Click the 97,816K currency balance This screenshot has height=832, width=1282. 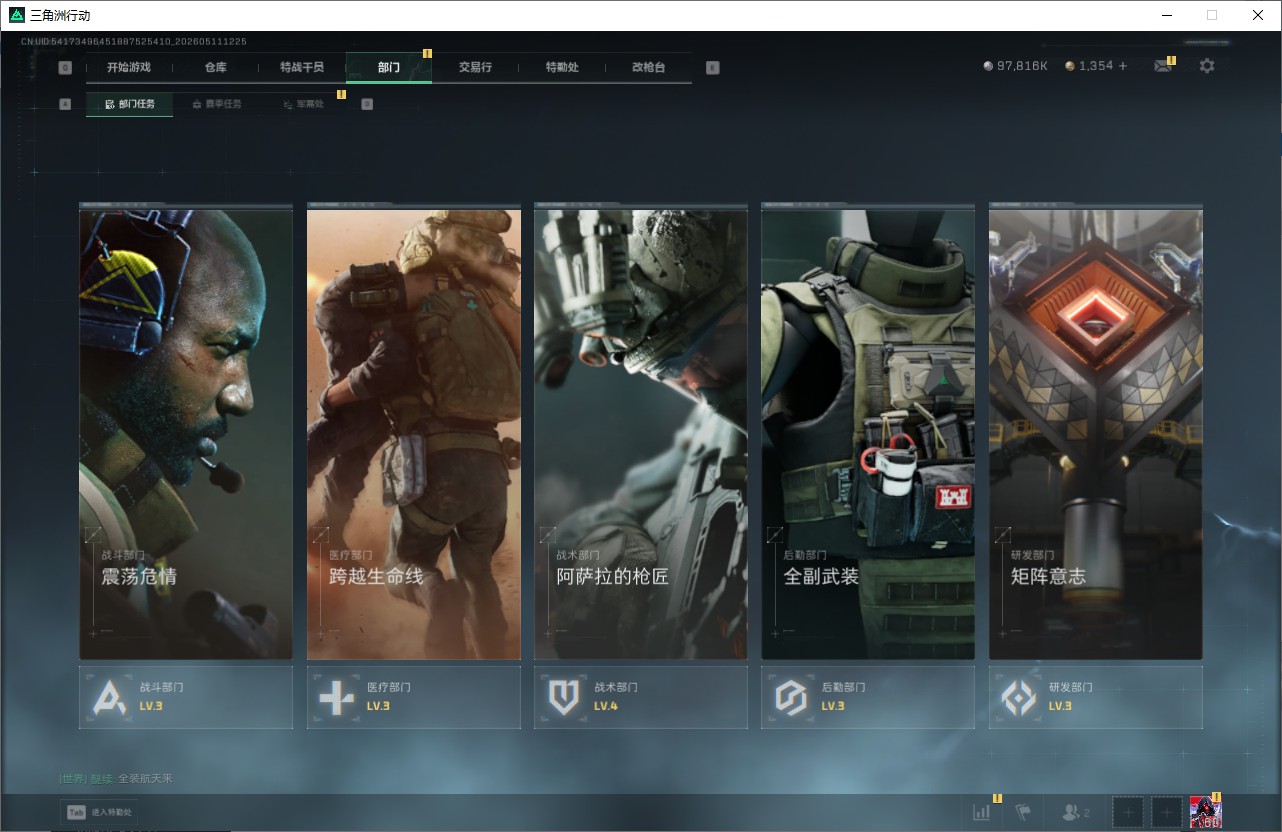(x=1022, y=66)
